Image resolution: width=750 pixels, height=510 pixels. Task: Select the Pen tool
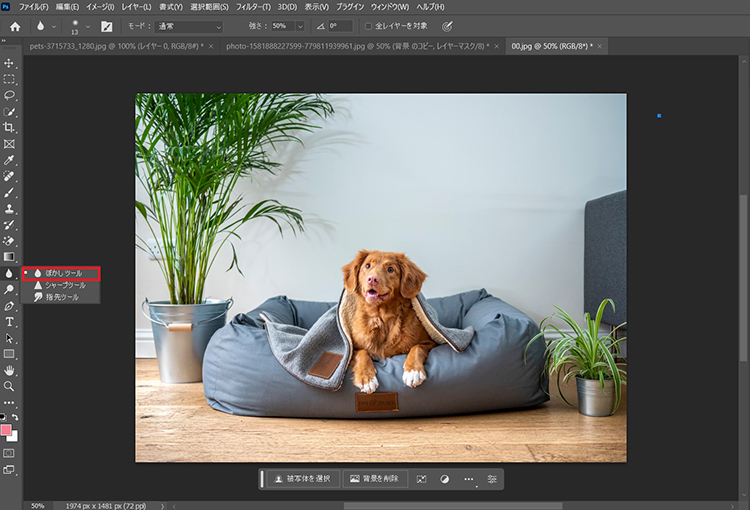9,306
